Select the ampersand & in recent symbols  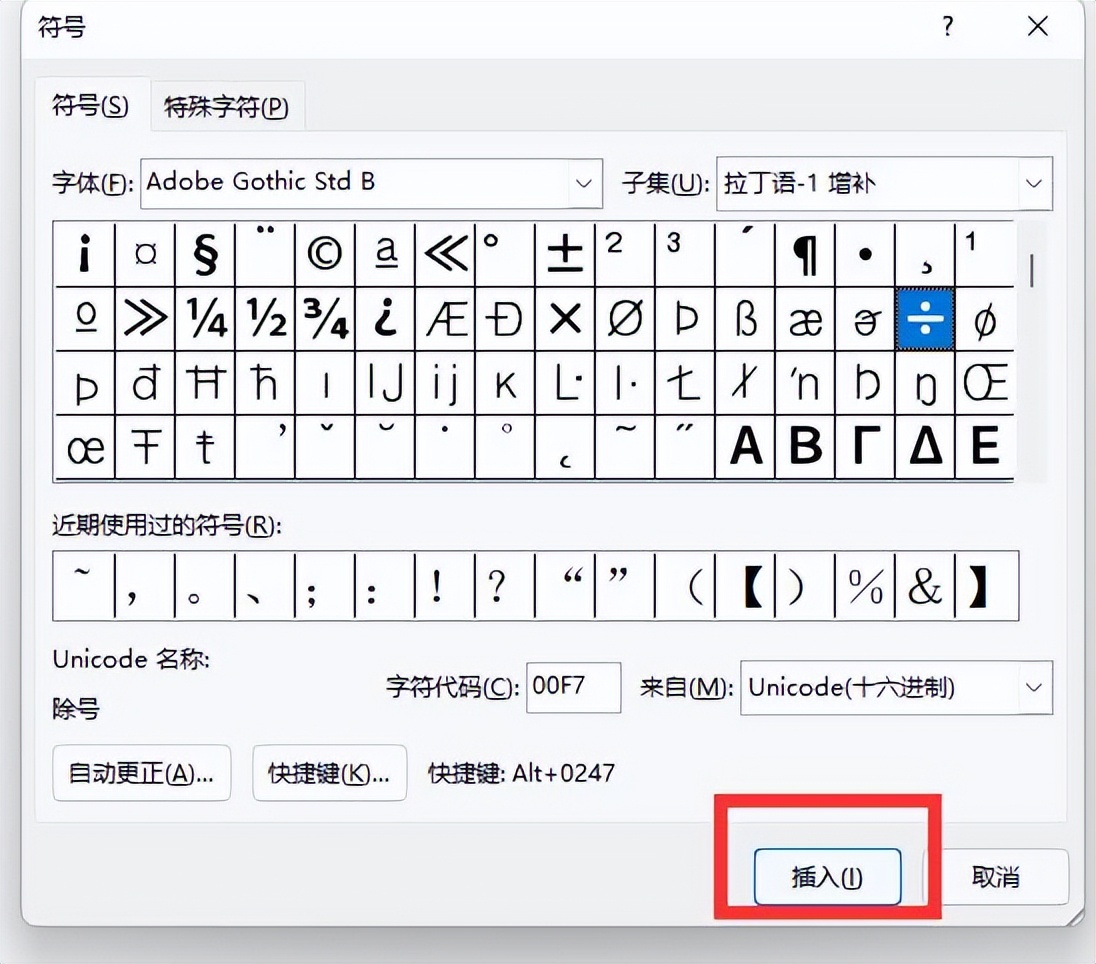pos(925,586)
